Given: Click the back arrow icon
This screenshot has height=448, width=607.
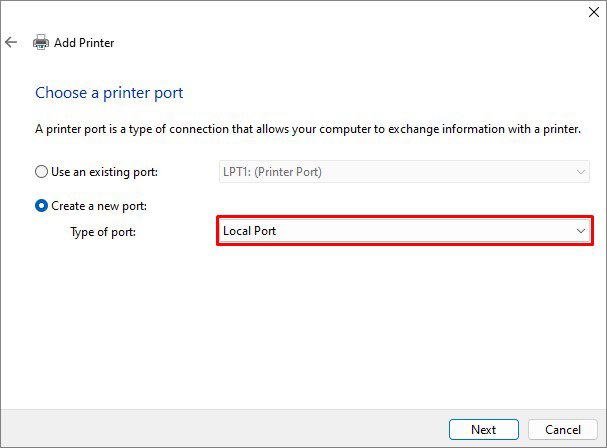Looking at the screenshot, I should [x=11, y=42].
